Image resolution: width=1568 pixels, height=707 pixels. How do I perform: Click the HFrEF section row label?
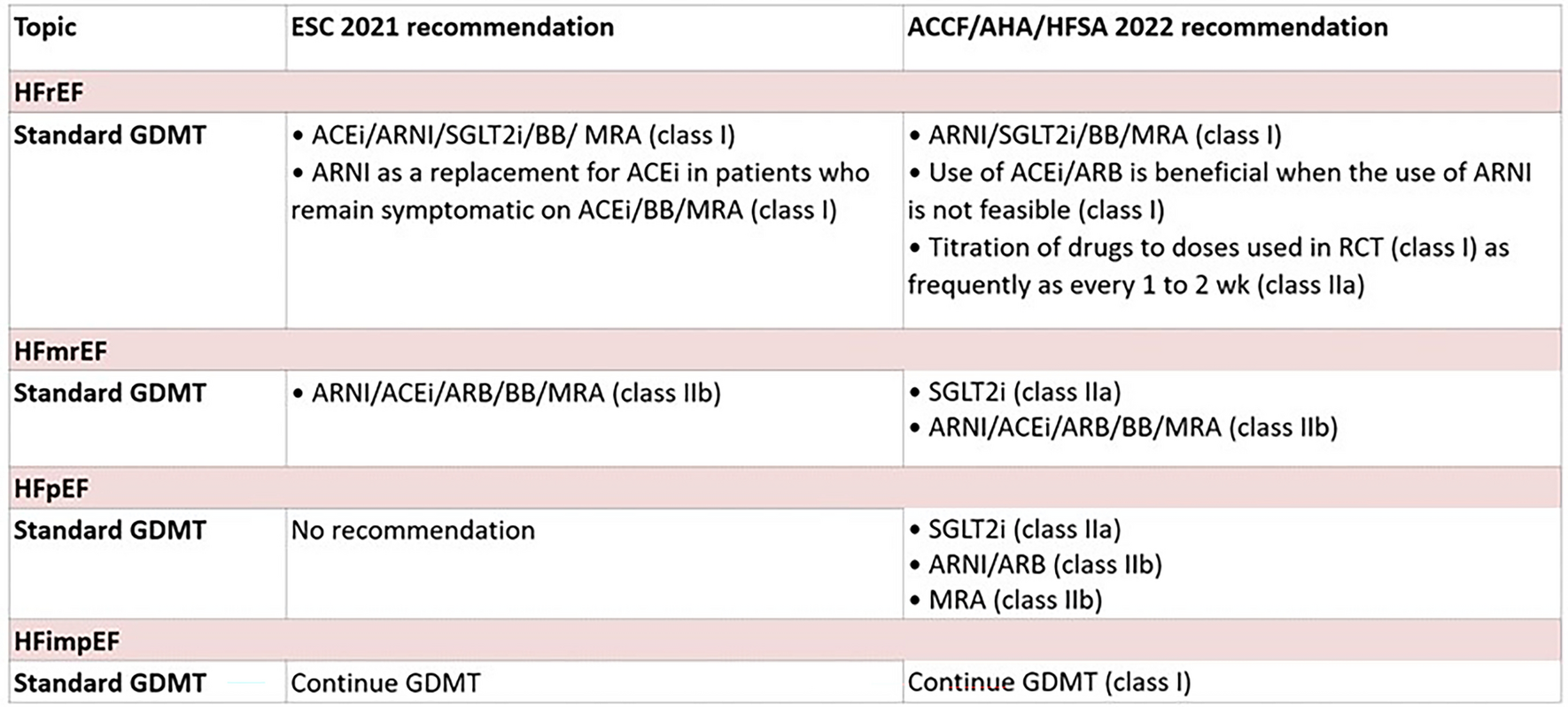pos(49,92)
